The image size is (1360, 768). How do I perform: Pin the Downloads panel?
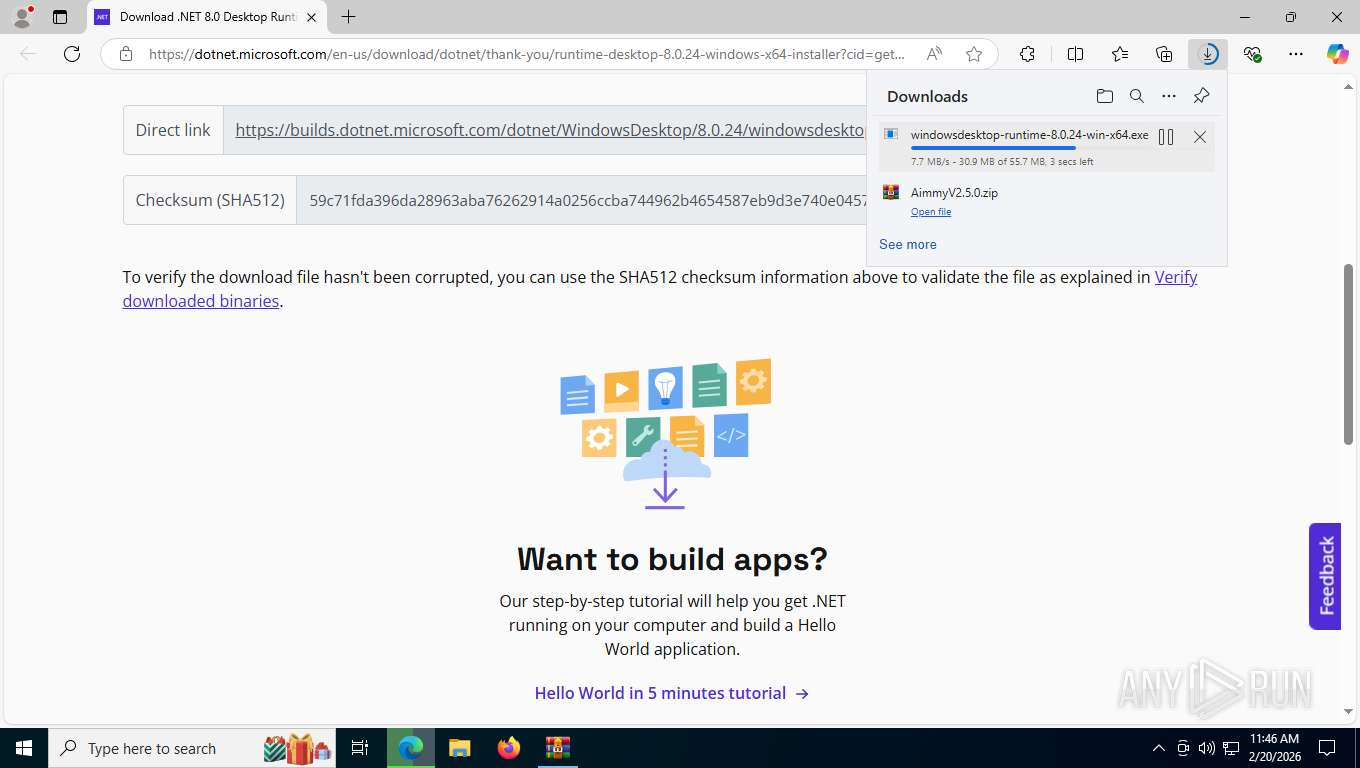[1201, 96]
